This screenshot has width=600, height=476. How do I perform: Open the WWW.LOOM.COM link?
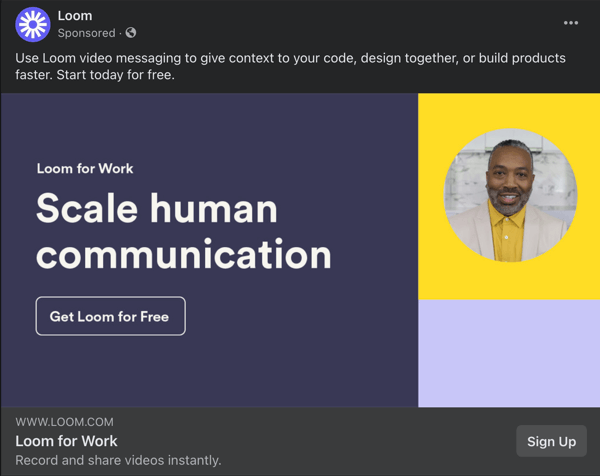[65, 422]
